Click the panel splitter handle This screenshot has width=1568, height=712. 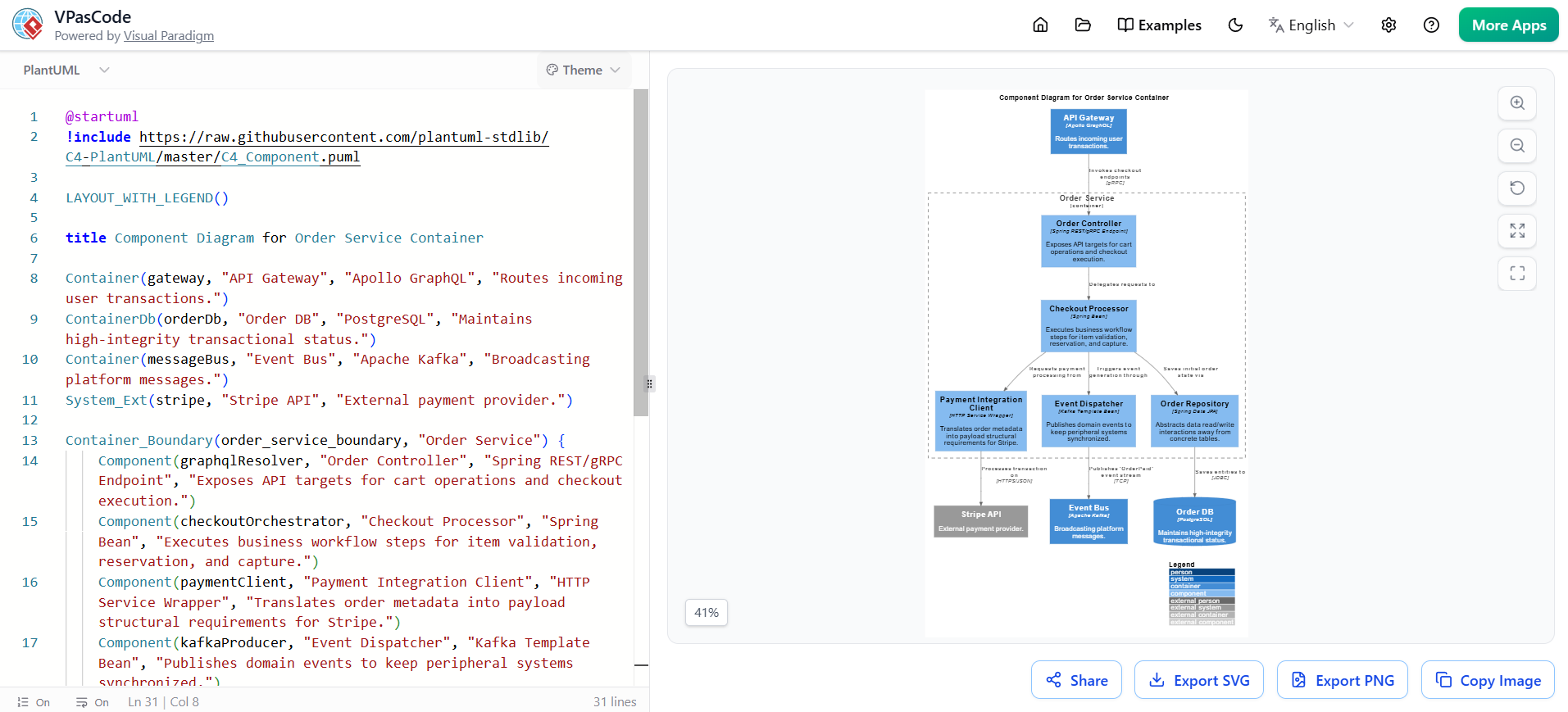[649, 383]
